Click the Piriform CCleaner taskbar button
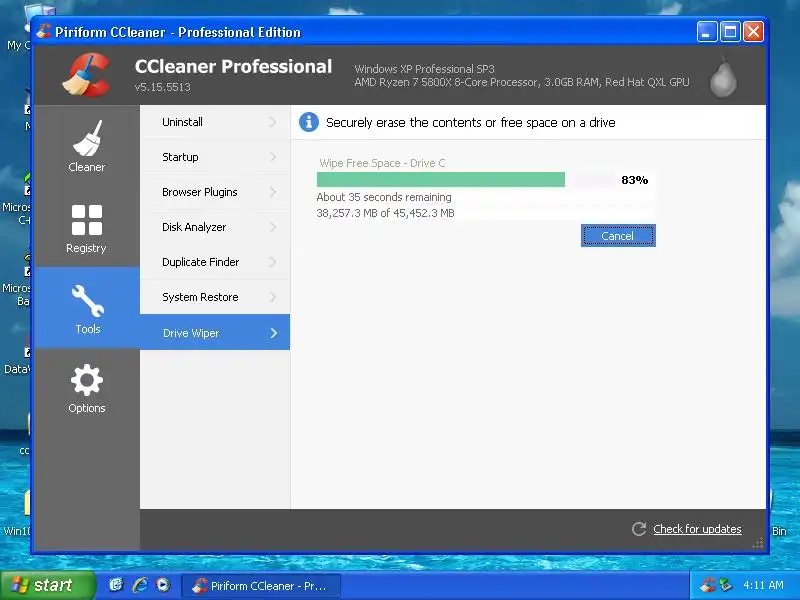 261,586
